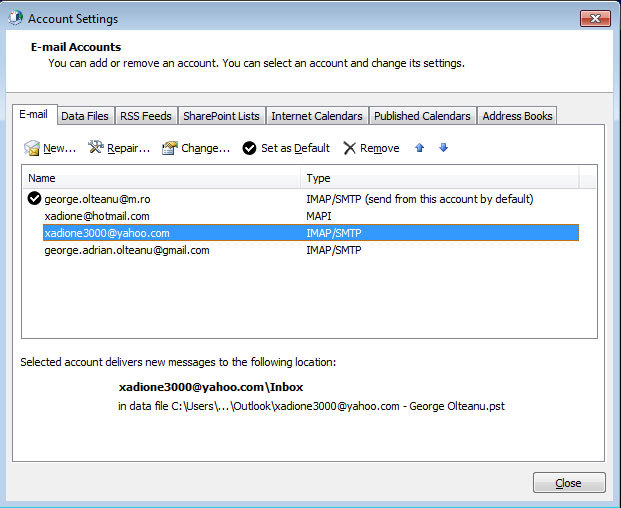Click the Repair... button label
Image resolution: width=621 pixels, height=508 pixels.
coord(129,148)
